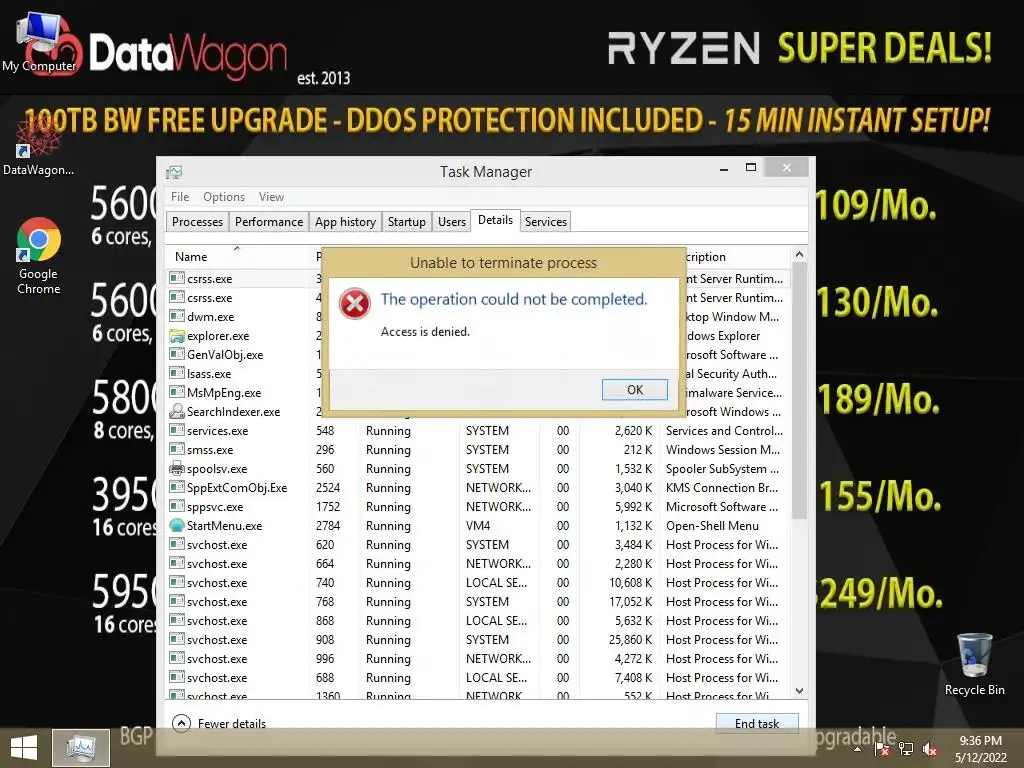
Task: Open the clock showing 9:36 PM
Action: [x=980, y=749]
